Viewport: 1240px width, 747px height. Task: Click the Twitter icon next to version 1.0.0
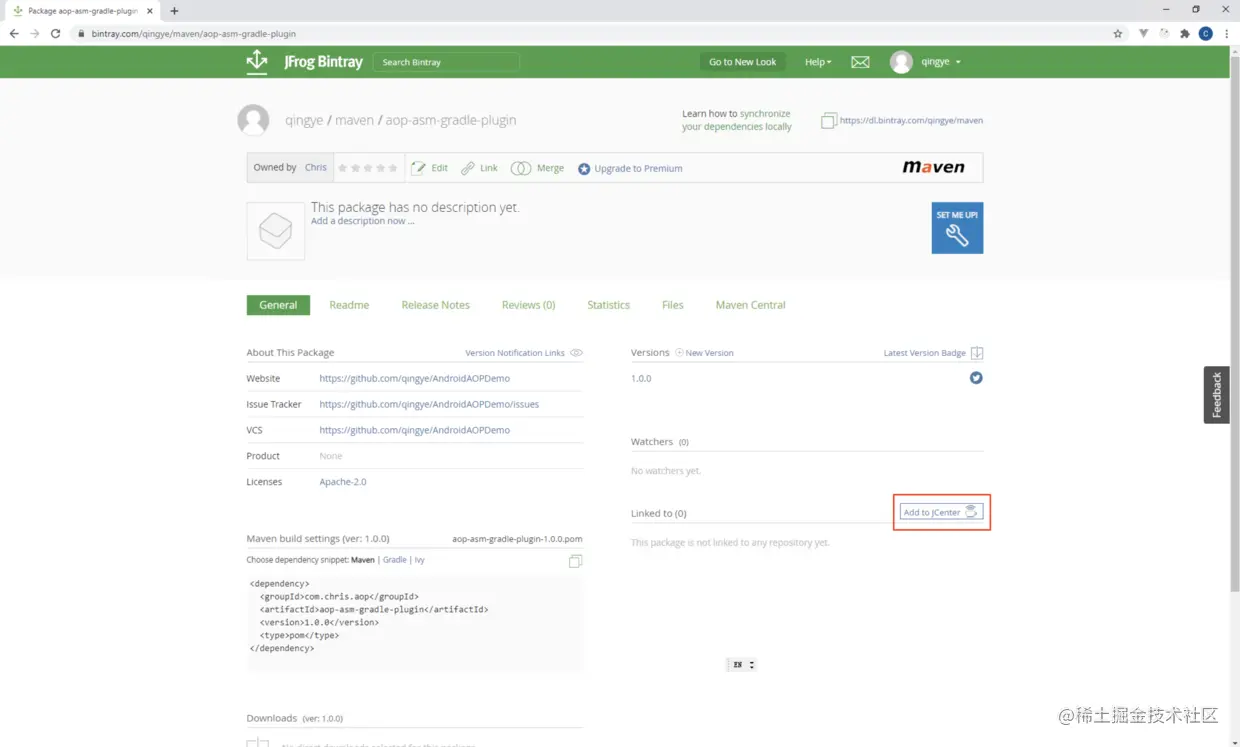point(976,378)
